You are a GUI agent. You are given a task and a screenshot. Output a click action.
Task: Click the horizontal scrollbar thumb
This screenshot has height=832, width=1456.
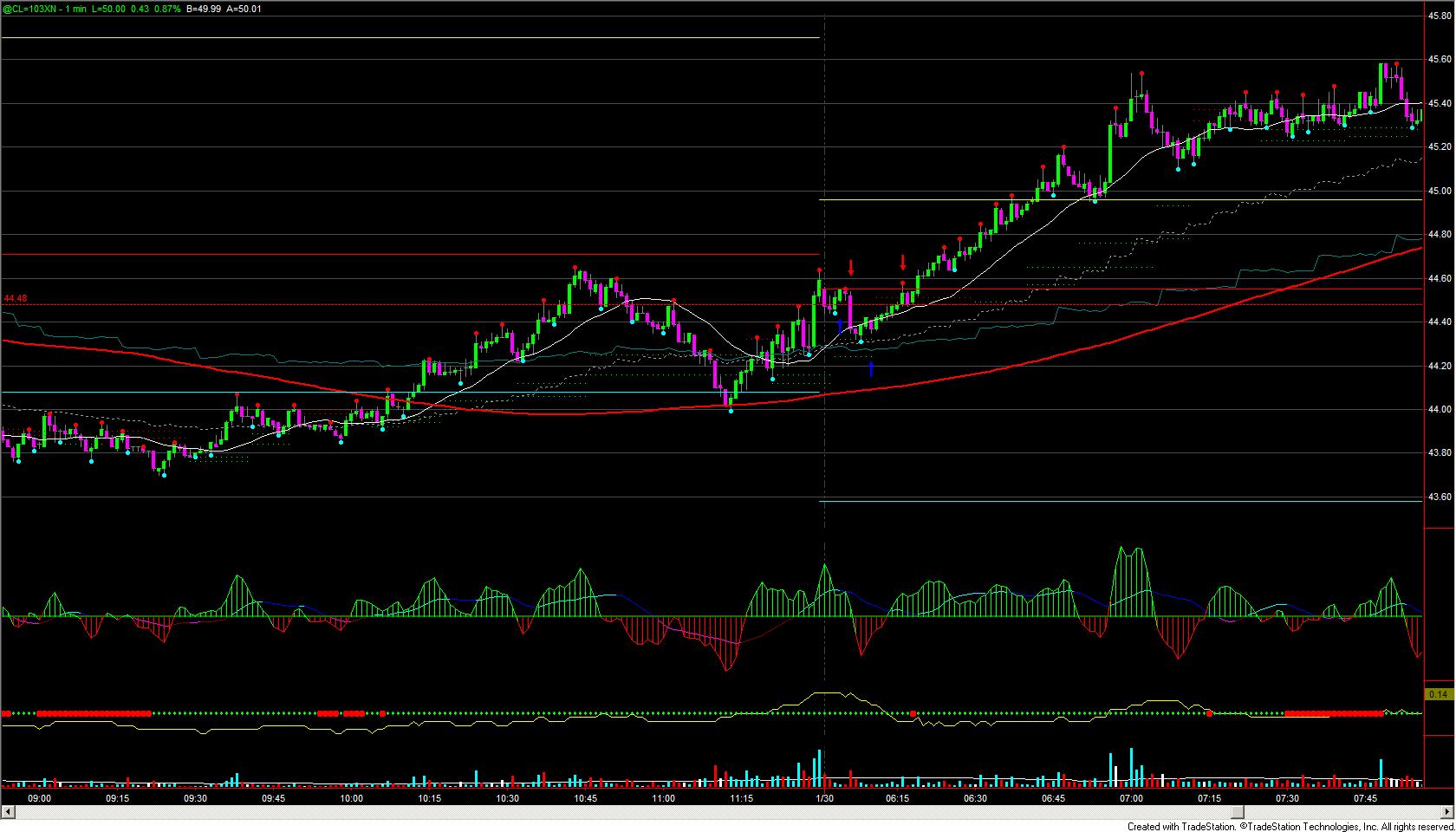click(1238, 812)
